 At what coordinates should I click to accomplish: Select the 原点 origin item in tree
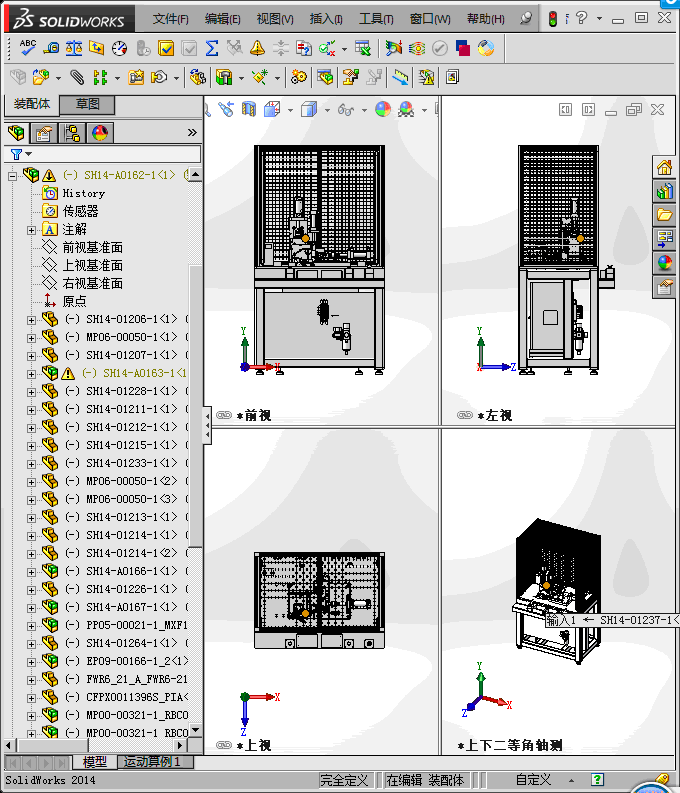[74, 301]
